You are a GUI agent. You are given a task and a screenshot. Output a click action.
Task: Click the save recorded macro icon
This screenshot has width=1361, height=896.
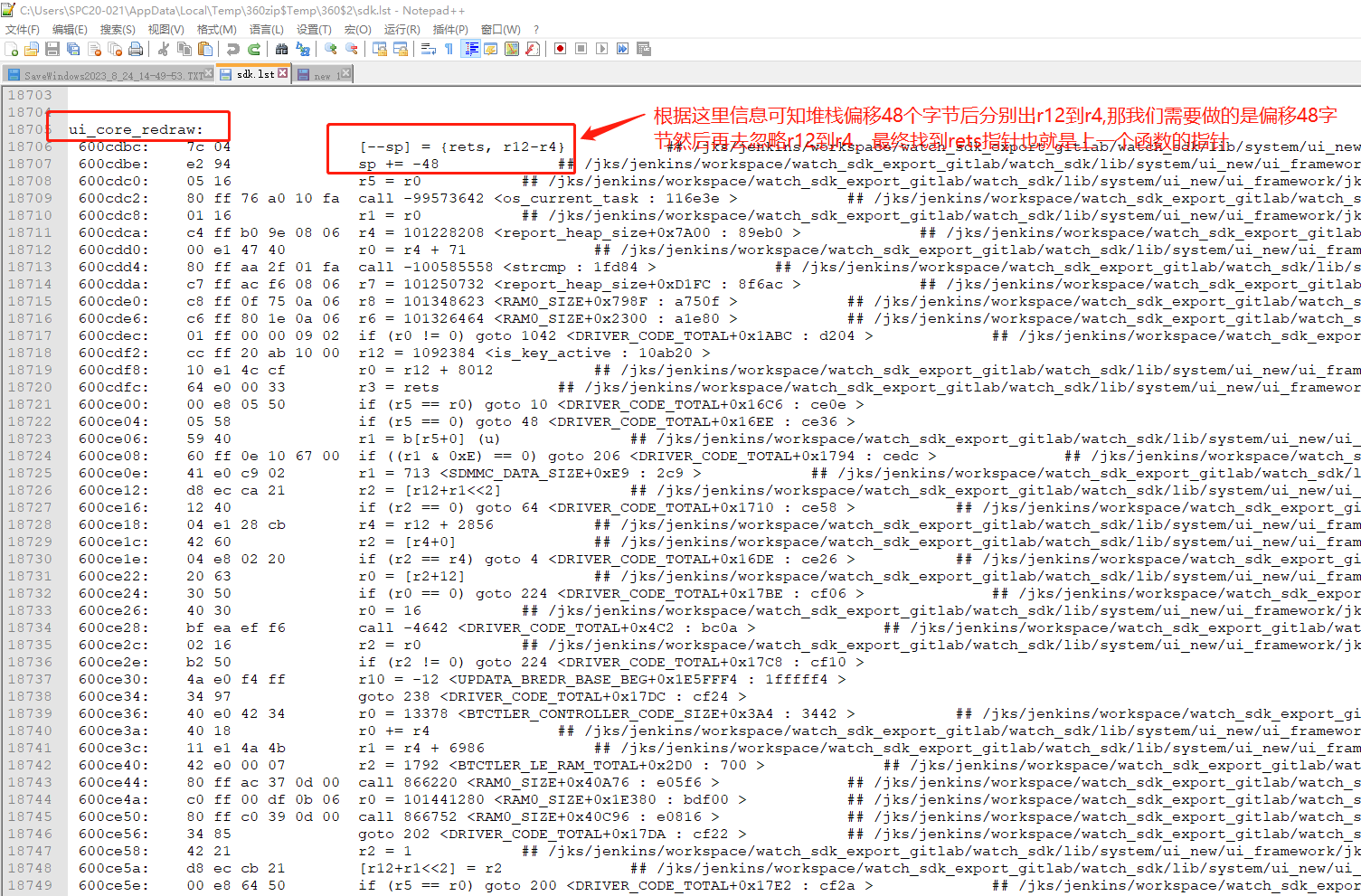[644, 49]
